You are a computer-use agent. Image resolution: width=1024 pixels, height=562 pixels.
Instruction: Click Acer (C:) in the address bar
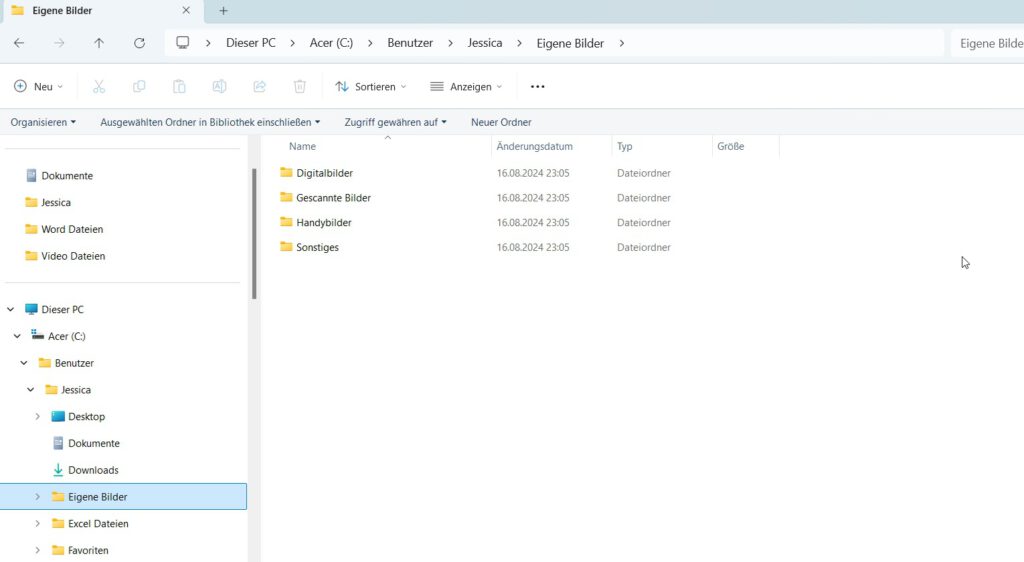pyautogui.click(x=331, y=43)
